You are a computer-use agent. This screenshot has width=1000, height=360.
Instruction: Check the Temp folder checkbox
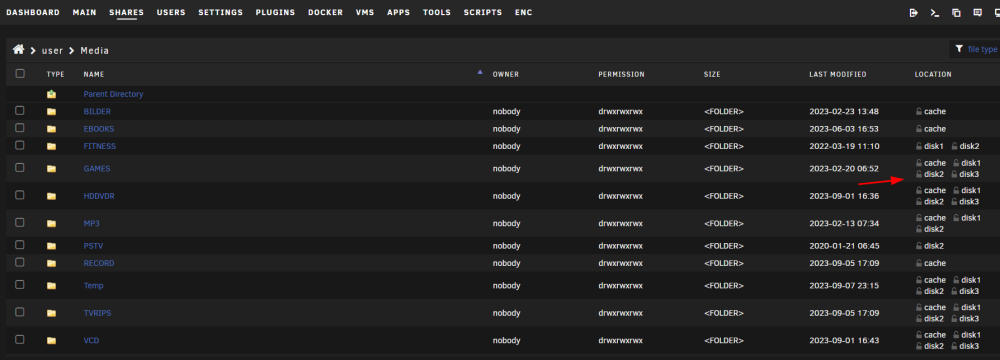20,284
